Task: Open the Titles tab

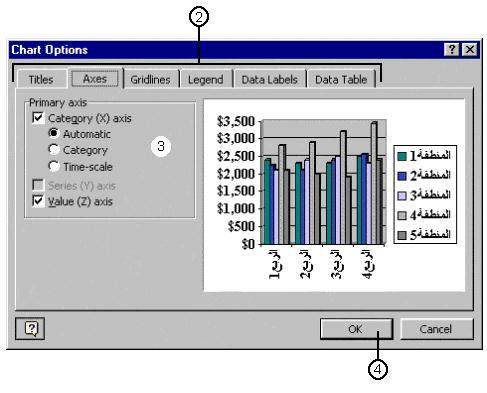Action: click(41, 79)
